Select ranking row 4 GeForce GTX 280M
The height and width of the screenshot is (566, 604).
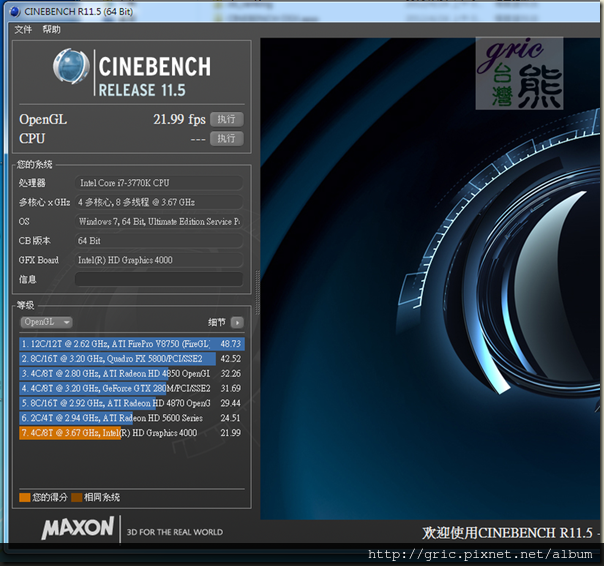click(x=132, y=388)
